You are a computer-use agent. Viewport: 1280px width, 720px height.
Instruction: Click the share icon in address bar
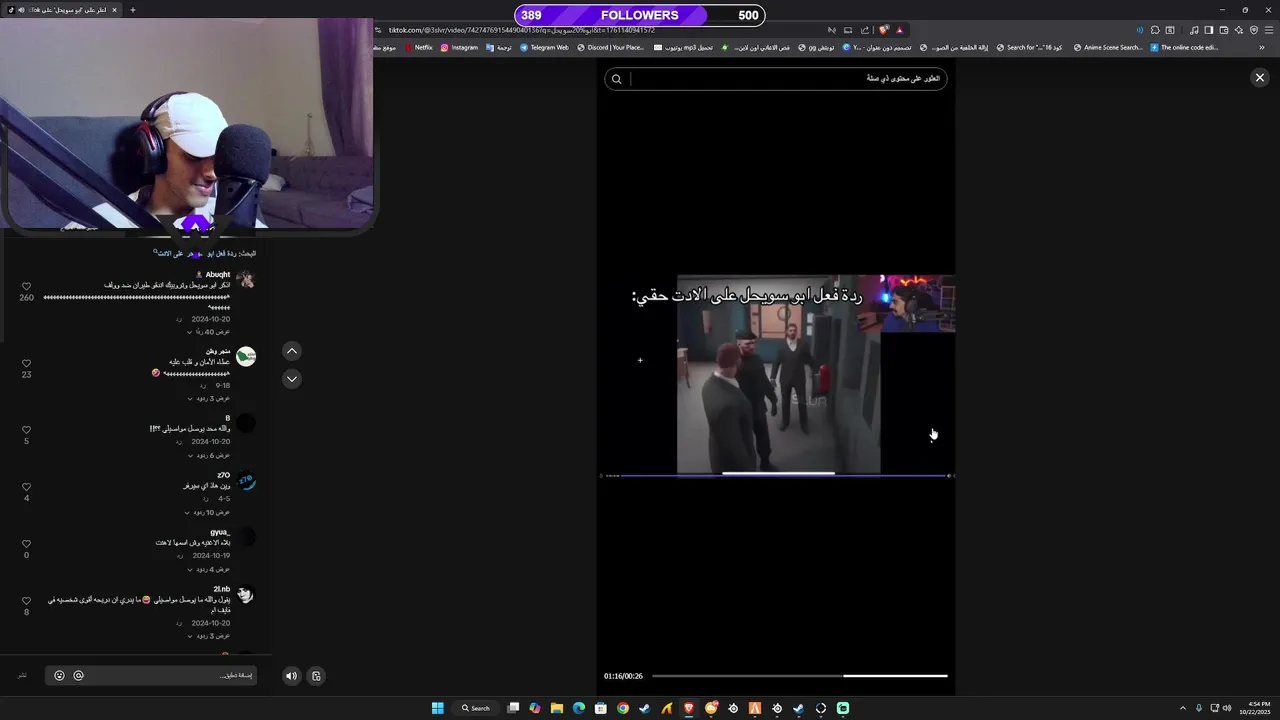click(865, 30)
